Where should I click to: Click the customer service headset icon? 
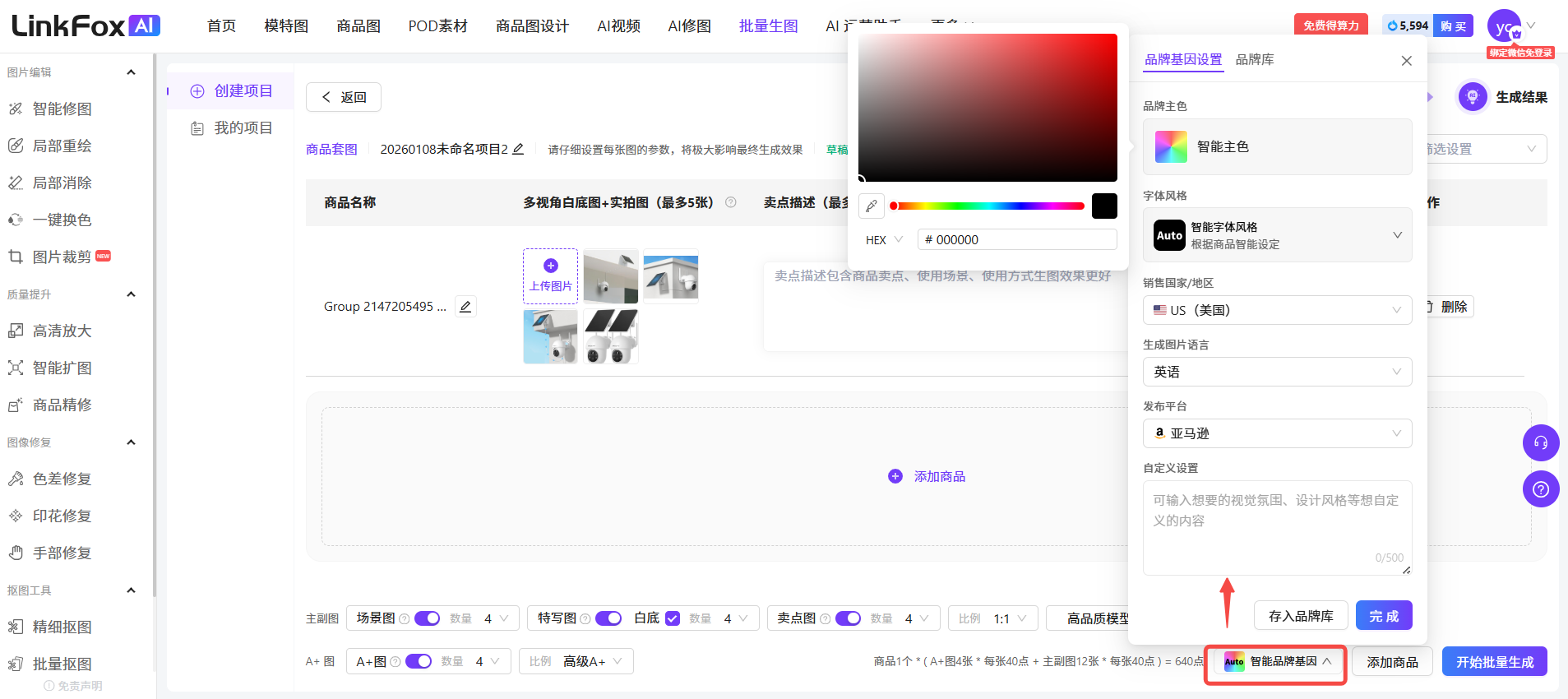pos(1541,443)
